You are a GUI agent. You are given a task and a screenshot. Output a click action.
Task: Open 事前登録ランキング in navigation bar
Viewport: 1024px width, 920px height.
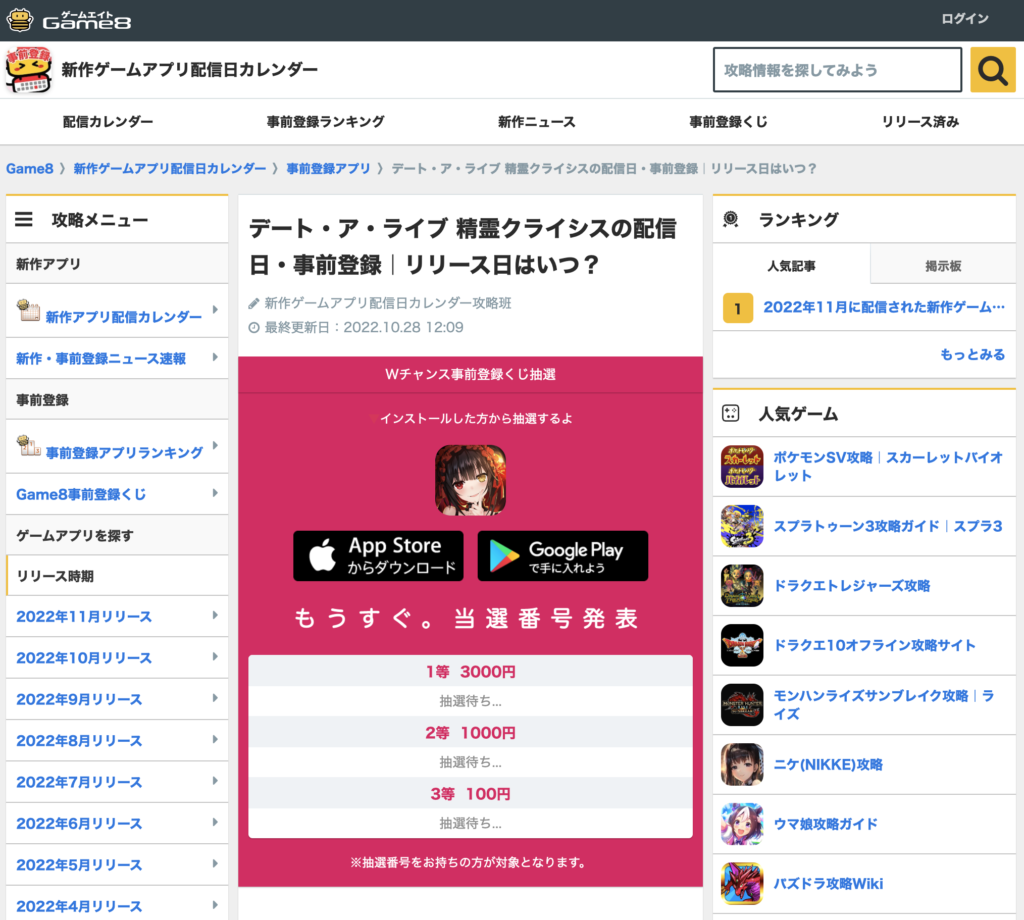pyautogui.click(x=325, y=122)
